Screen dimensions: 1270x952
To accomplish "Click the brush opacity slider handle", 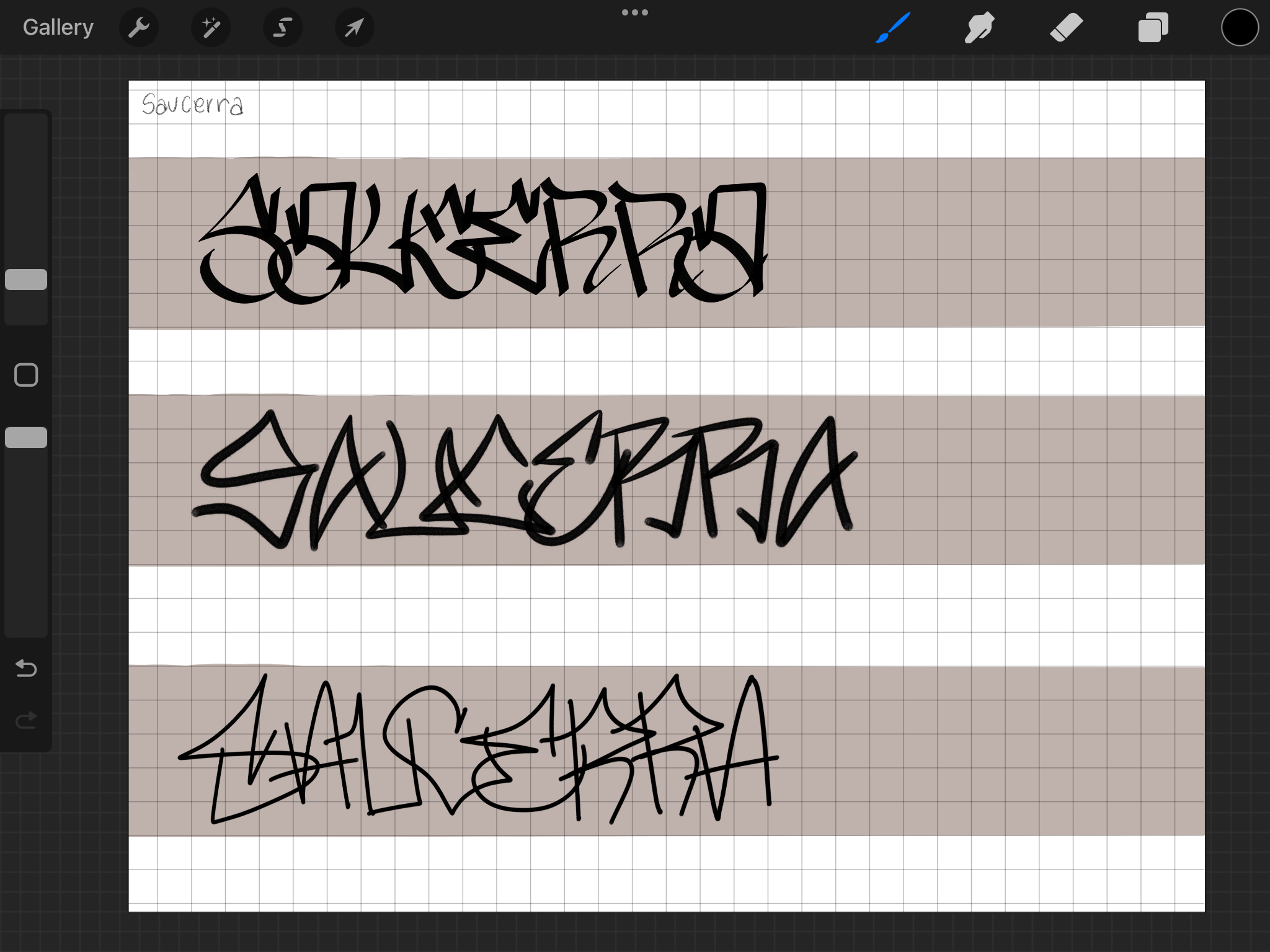I will point(26,438).
